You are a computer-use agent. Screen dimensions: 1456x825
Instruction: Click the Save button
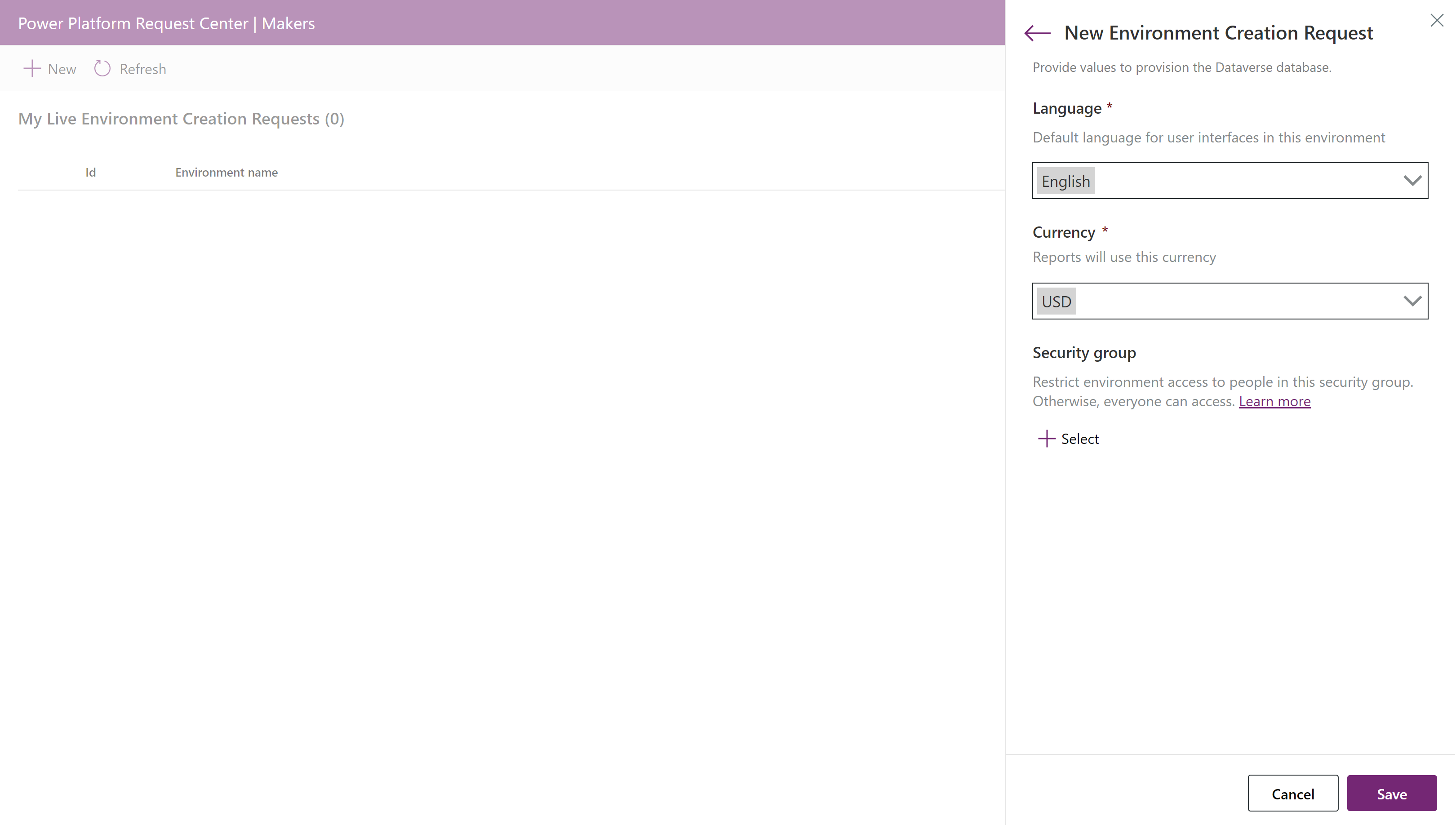coord(1392,793)
